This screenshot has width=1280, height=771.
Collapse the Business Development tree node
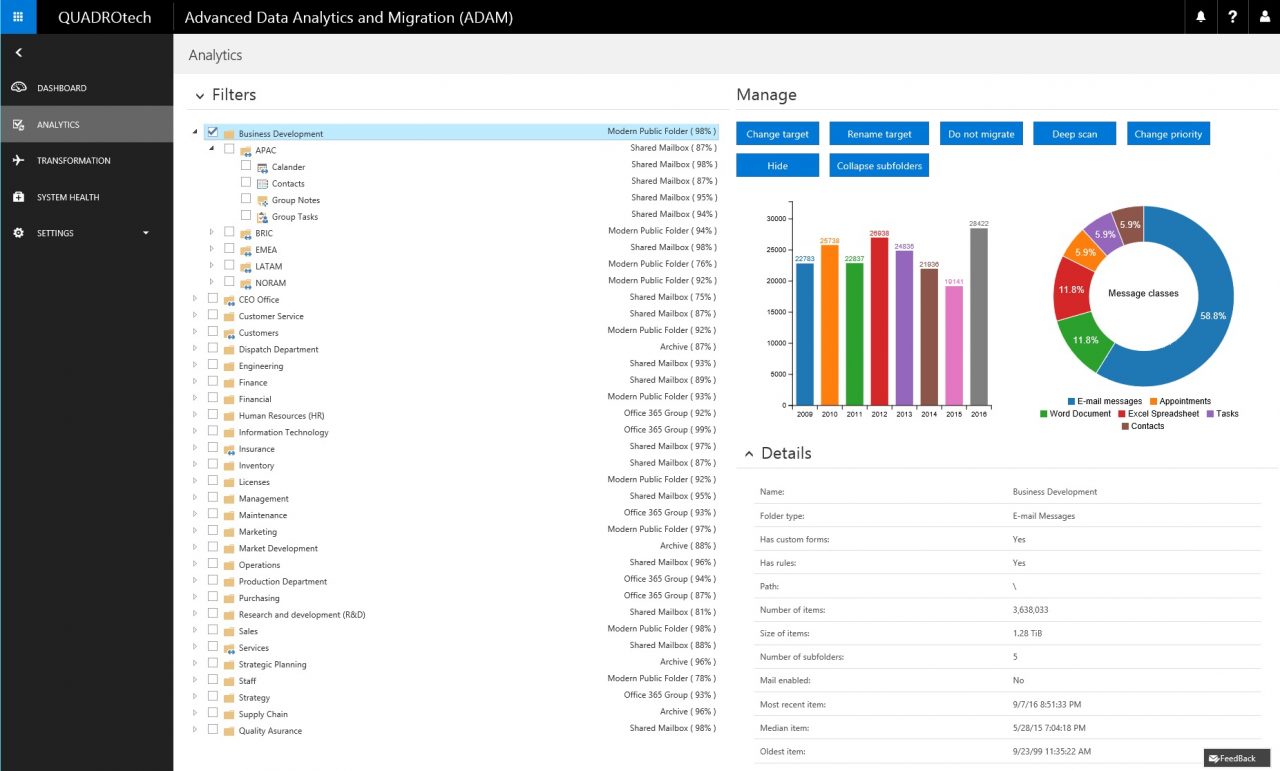coord(195,133)
